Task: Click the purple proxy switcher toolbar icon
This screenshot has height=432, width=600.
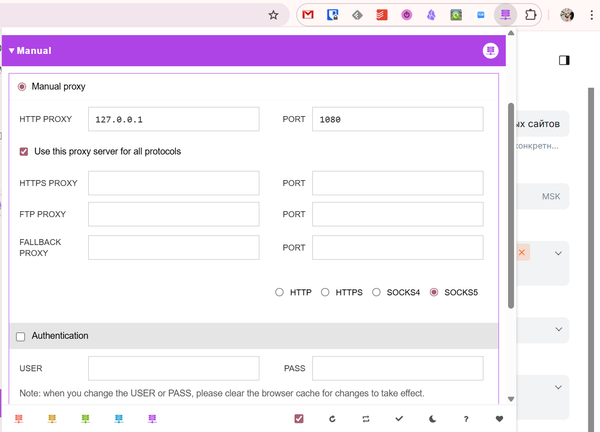Action: tap(505, 15)
